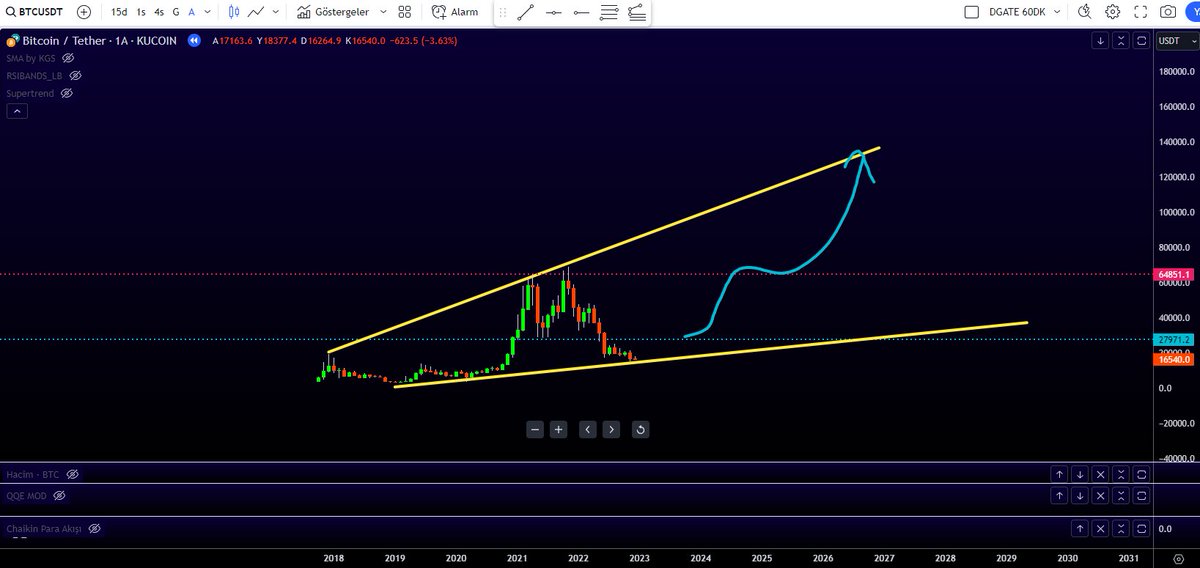This screenshot has width=1200, height=568.
Task: Open the user profile avatar
Action: click(x=1193, y=12)
